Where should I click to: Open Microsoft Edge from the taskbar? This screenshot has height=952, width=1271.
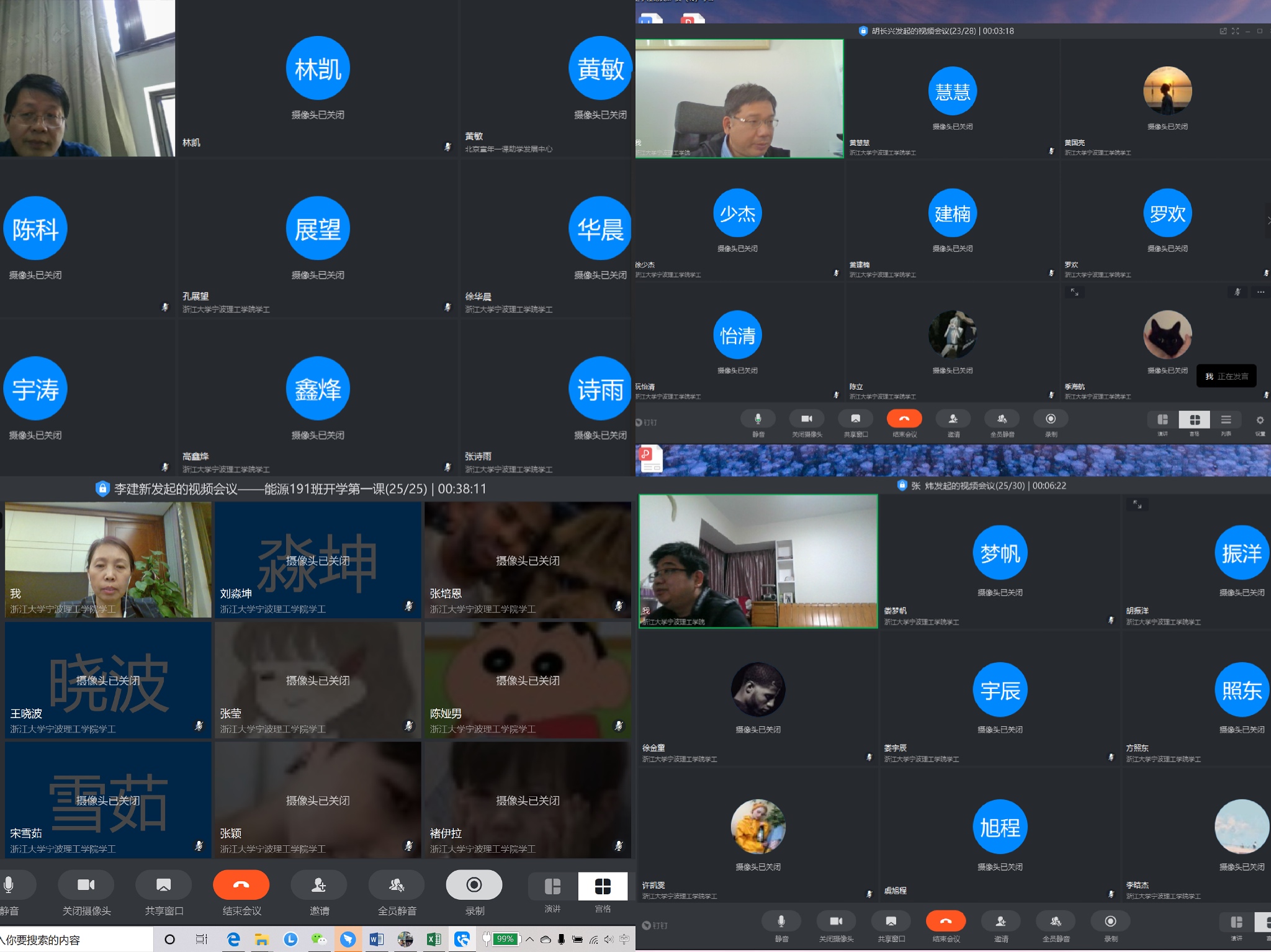[x=233, y=939]
